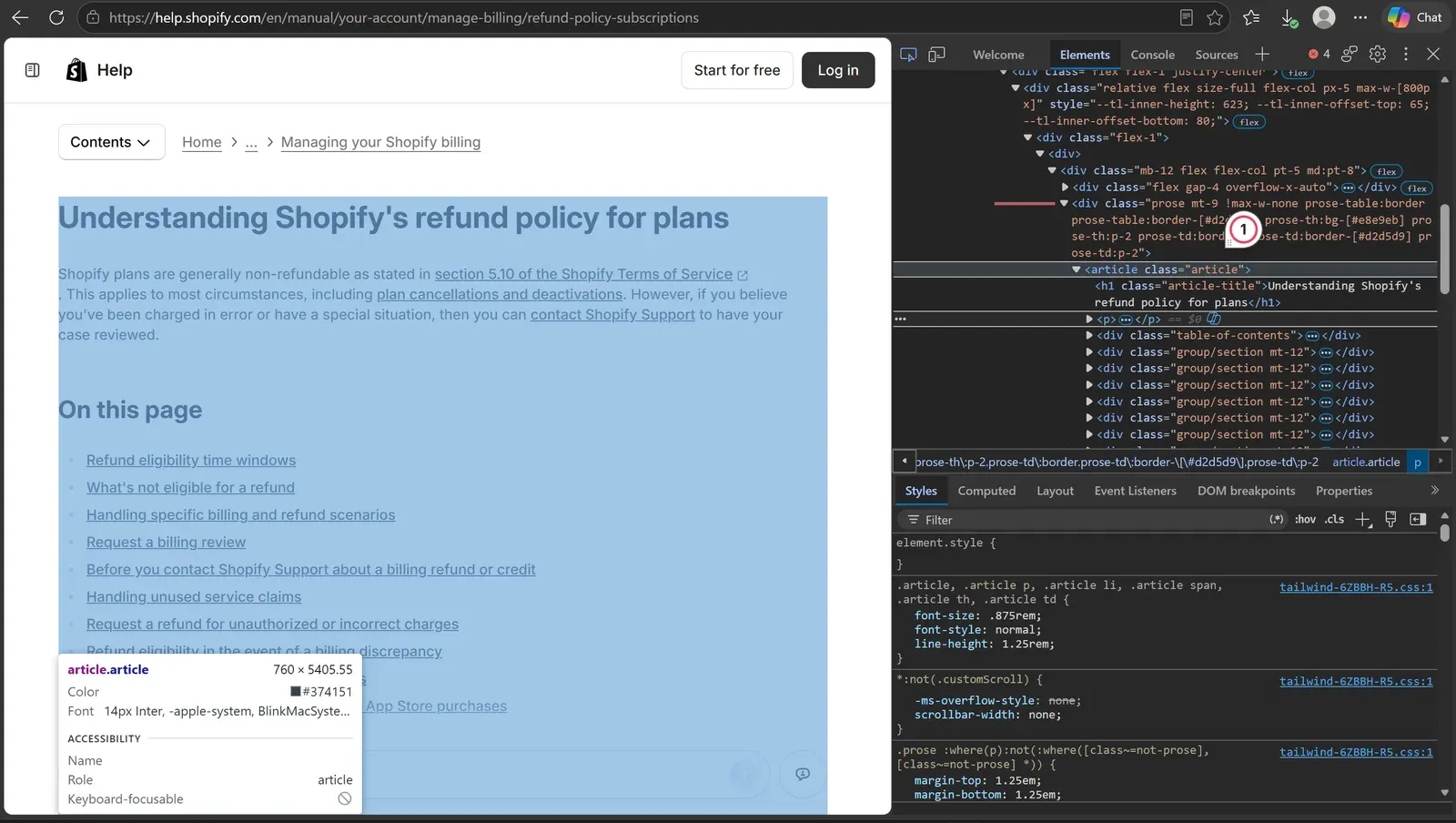1456x823 pixels.
Task: Click the Shopify bag logo
Action: (x=76, y=70)
